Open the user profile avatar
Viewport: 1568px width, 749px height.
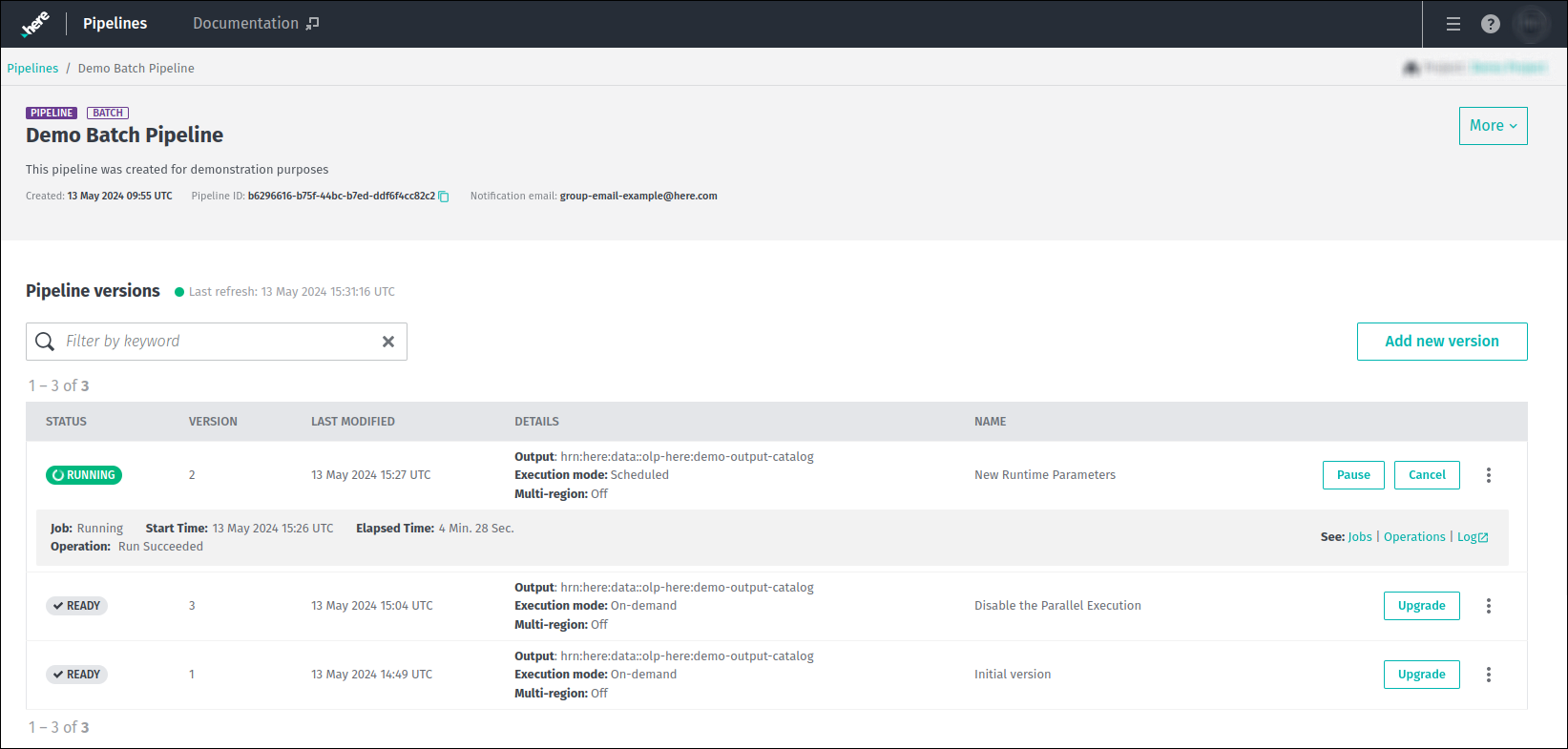pyautogui.click(x=1532, y=24)
